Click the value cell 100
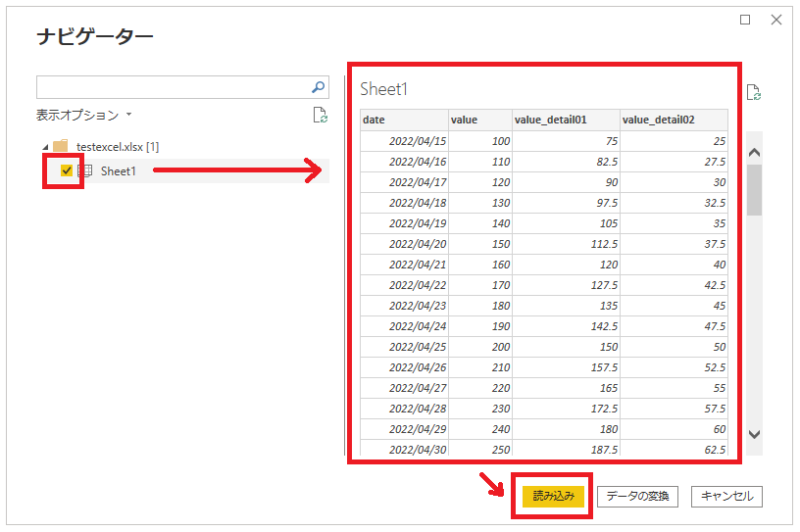 coord(480,141)
